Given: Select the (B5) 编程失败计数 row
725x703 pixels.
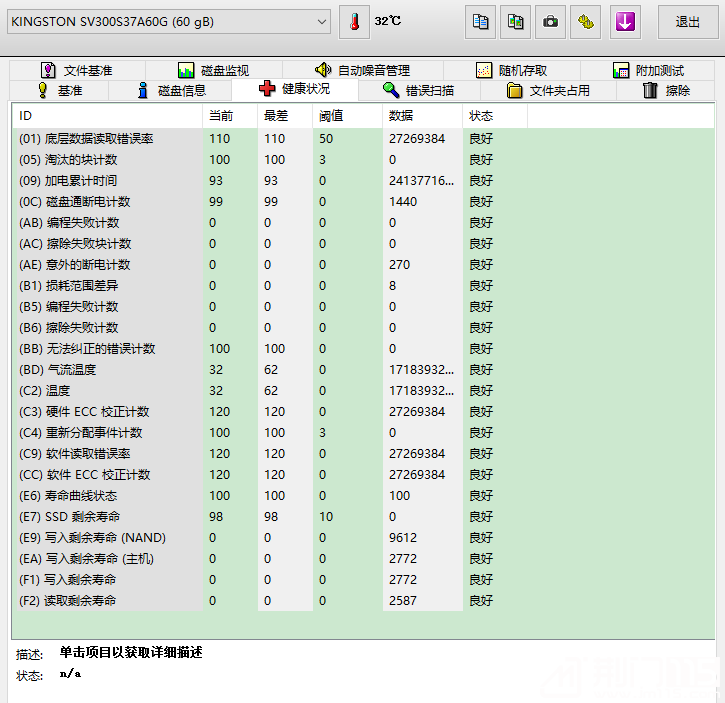Looking at the screenshot, I should [363, 307].
